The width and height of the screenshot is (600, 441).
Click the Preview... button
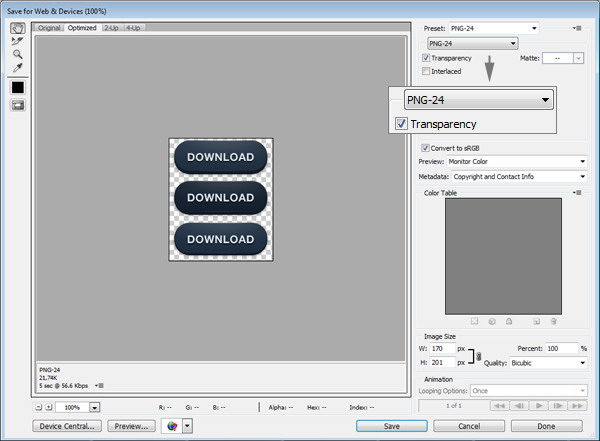(x=131, y=426)
